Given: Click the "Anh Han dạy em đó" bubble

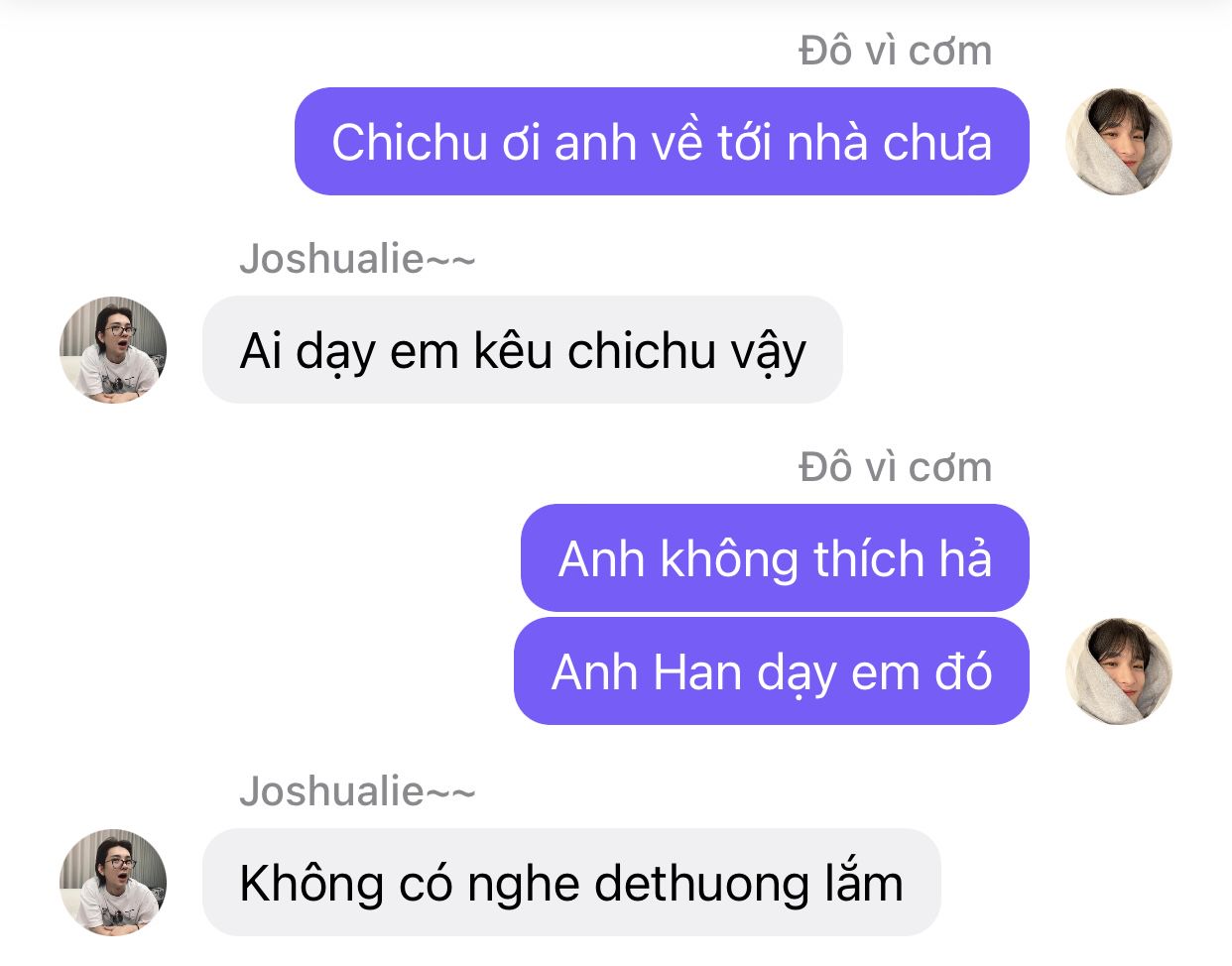Looking at the screenshot, I should 772,670.
